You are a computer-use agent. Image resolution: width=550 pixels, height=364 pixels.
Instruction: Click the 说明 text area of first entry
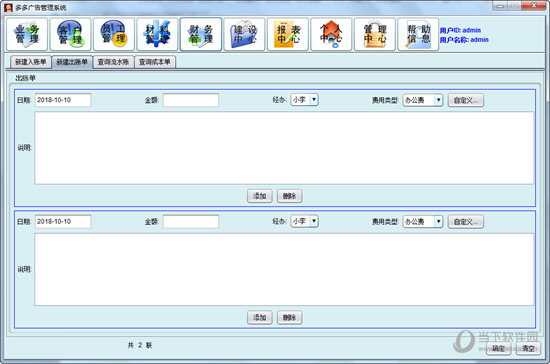coord(284,148)
